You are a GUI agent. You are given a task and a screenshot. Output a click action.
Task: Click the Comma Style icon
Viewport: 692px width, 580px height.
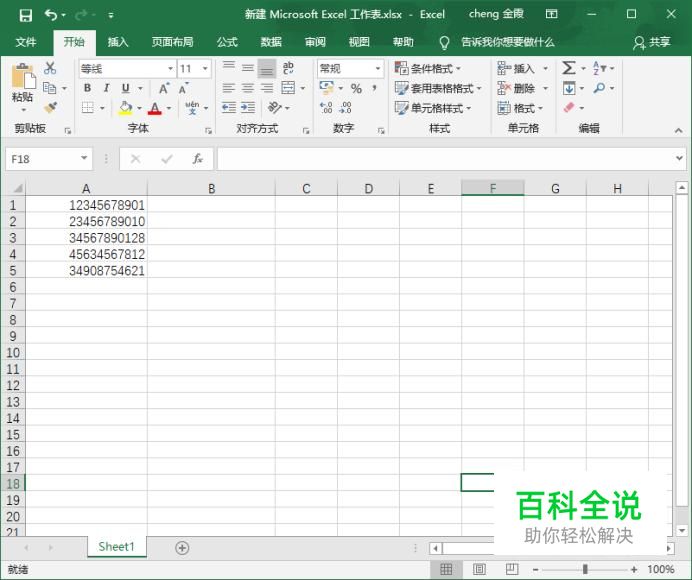[x=374, y=88]
